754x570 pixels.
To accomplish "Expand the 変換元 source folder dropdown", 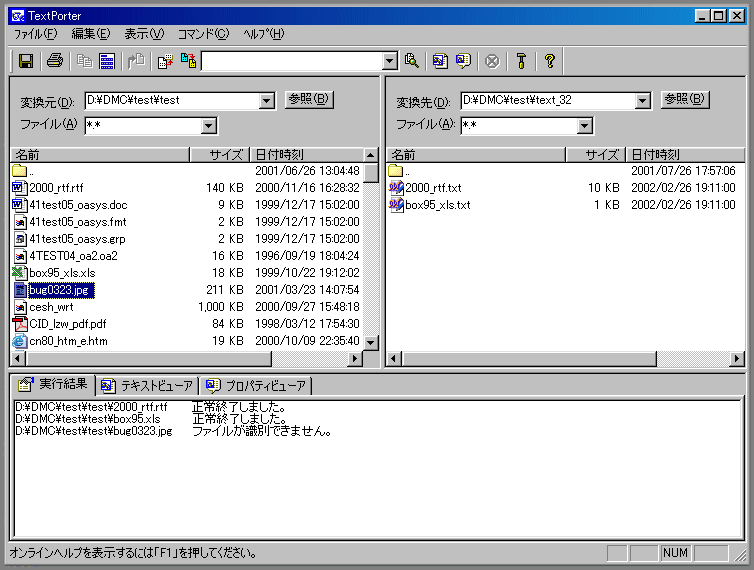I will pos(266,101).
